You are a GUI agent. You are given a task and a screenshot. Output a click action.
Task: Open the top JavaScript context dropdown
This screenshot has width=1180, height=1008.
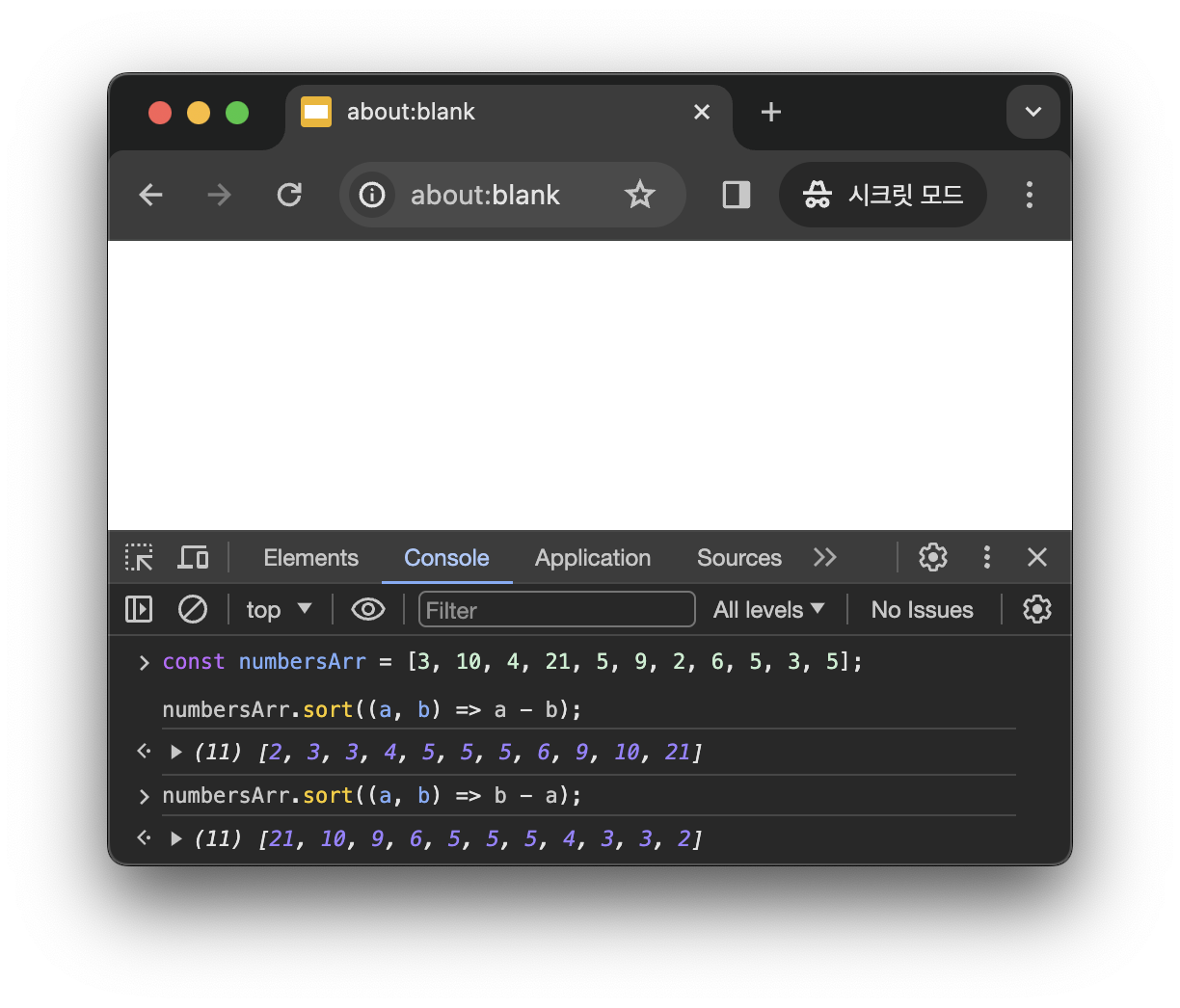(x=279, y=609)
